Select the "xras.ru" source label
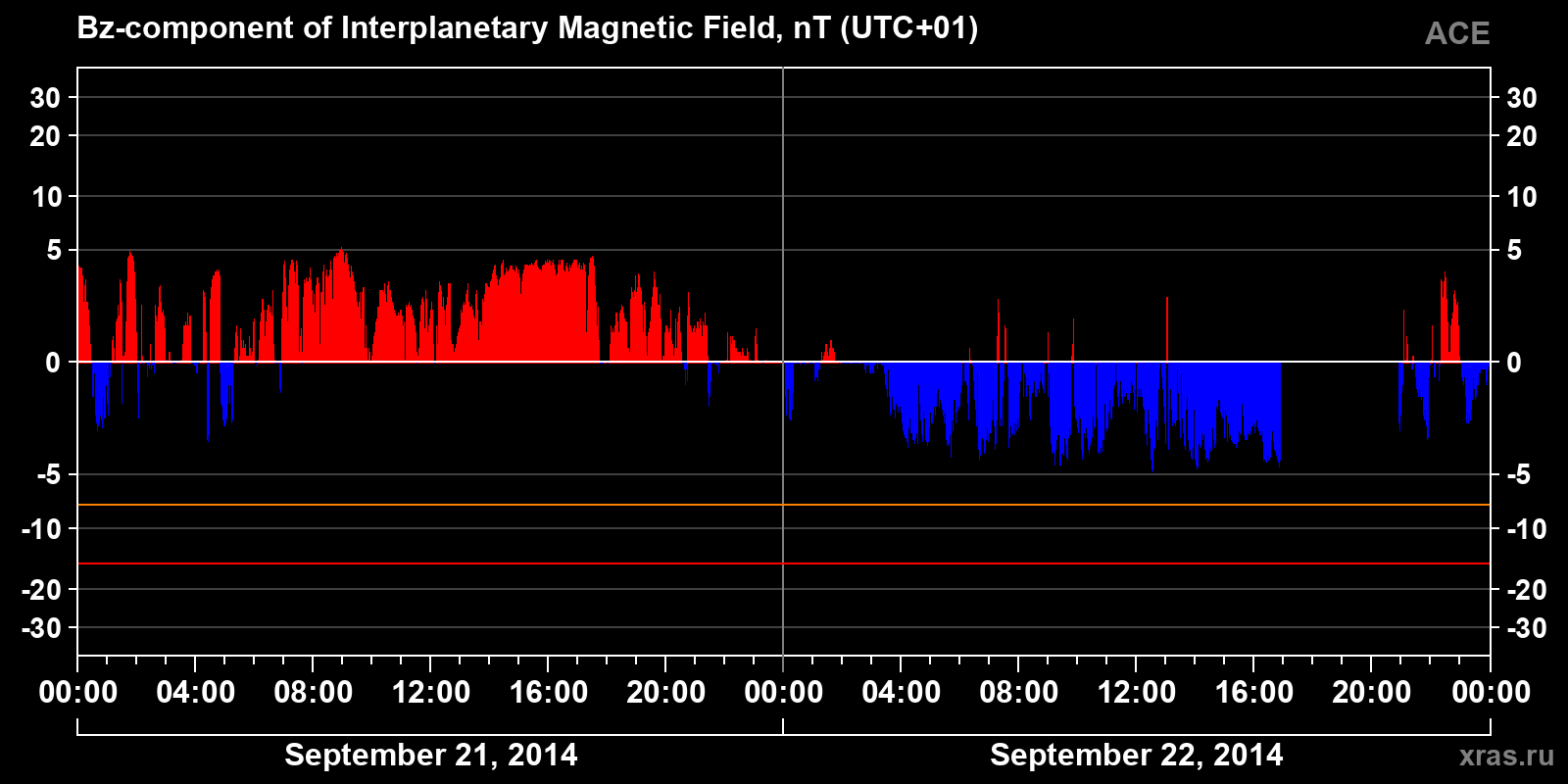The height and width of the screenshot is (784, 1568). 1506,756
